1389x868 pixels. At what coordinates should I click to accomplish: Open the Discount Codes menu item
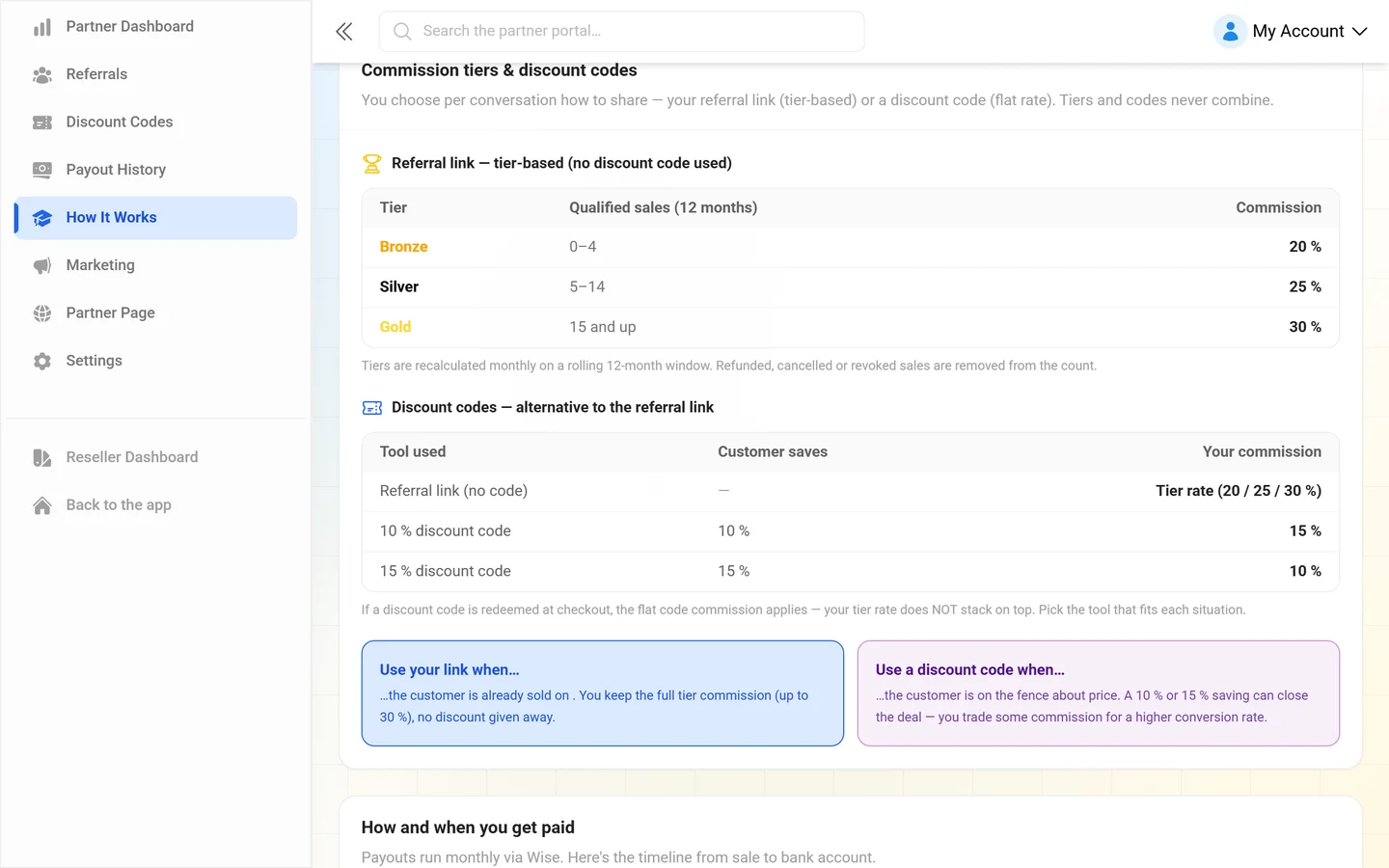point(156,122)
